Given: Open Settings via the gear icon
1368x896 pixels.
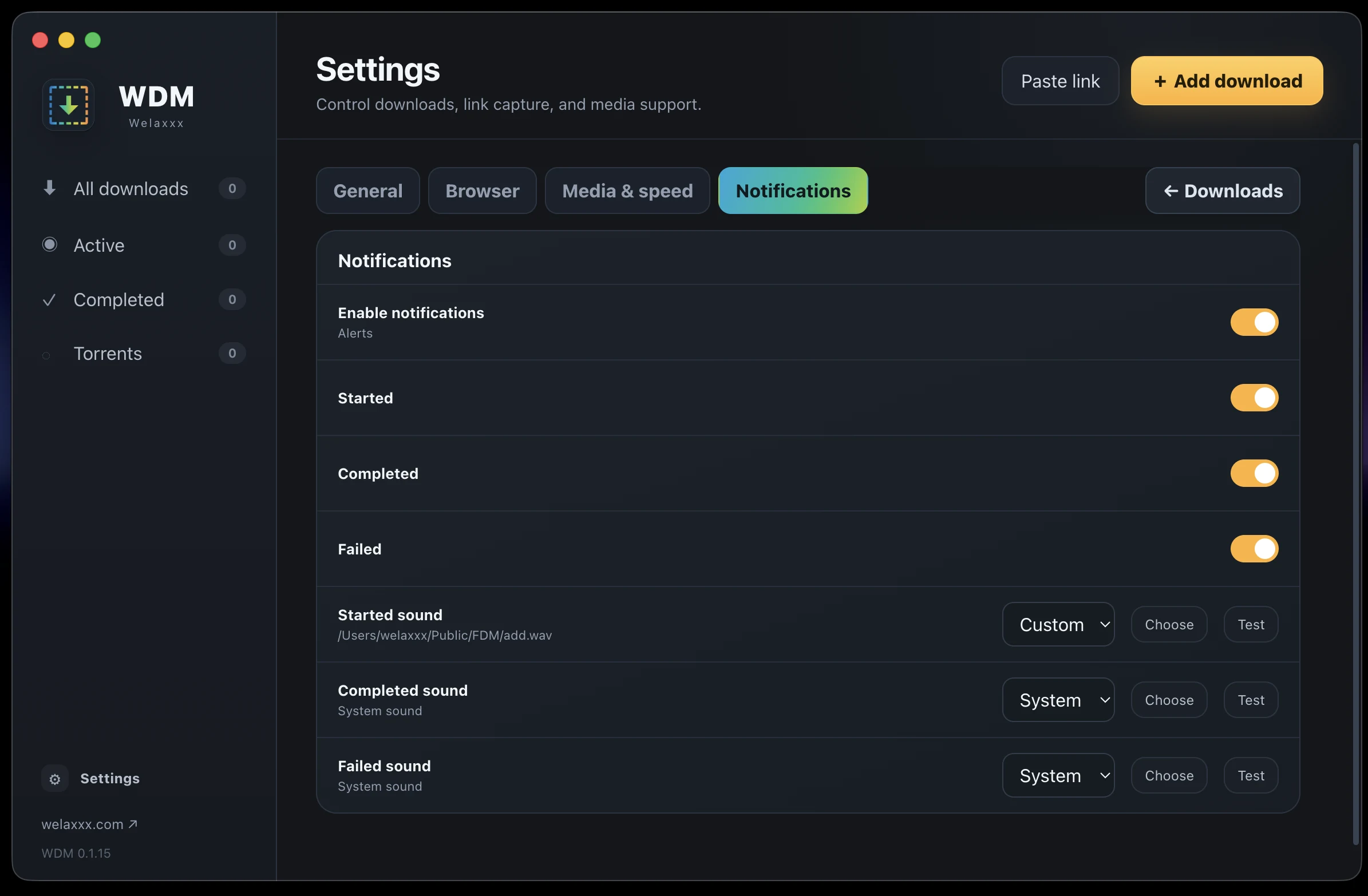Looking at the screenshot, I should 55,779.
